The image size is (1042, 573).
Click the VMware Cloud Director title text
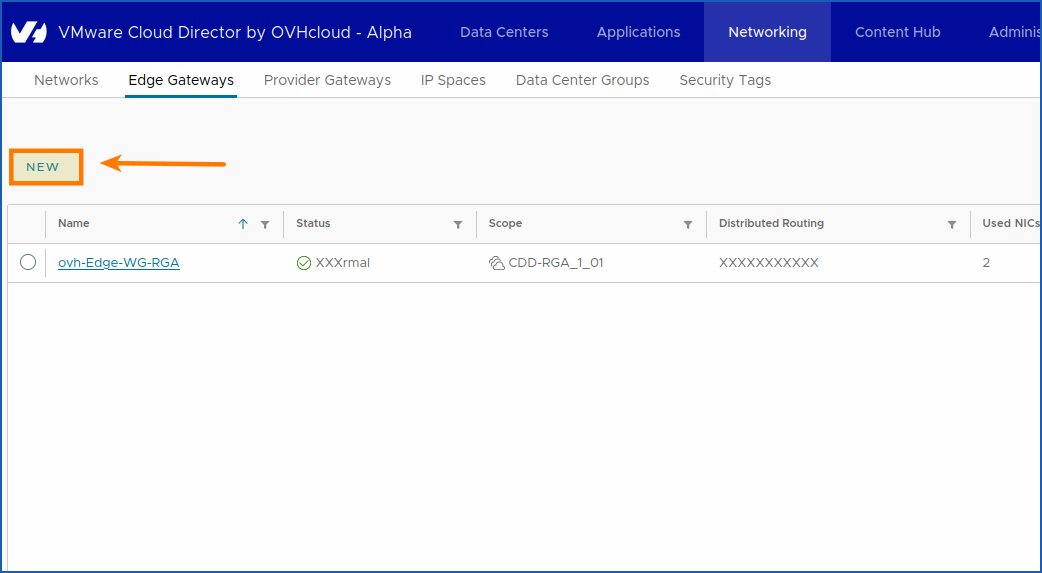pos(235,32)
